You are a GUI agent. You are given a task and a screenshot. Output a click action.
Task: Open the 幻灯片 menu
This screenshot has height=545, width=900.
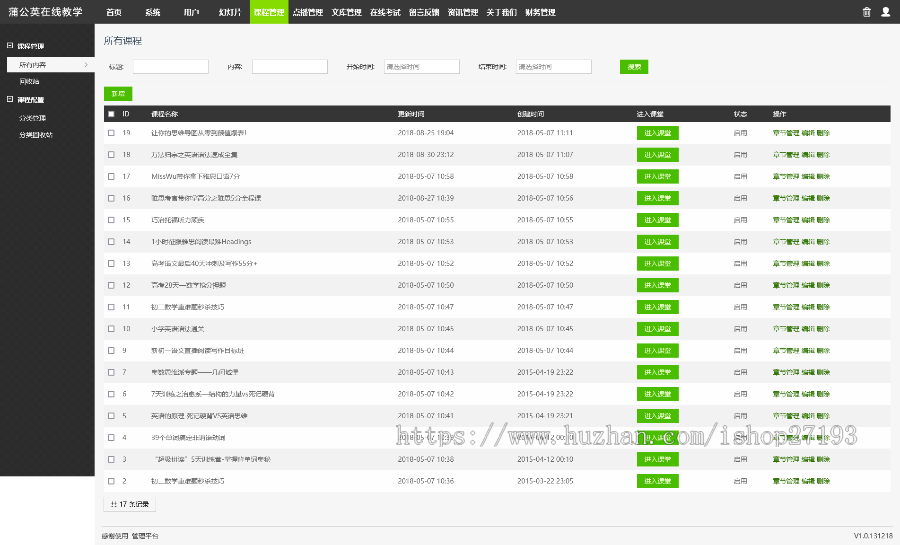(x=230, y=12)
